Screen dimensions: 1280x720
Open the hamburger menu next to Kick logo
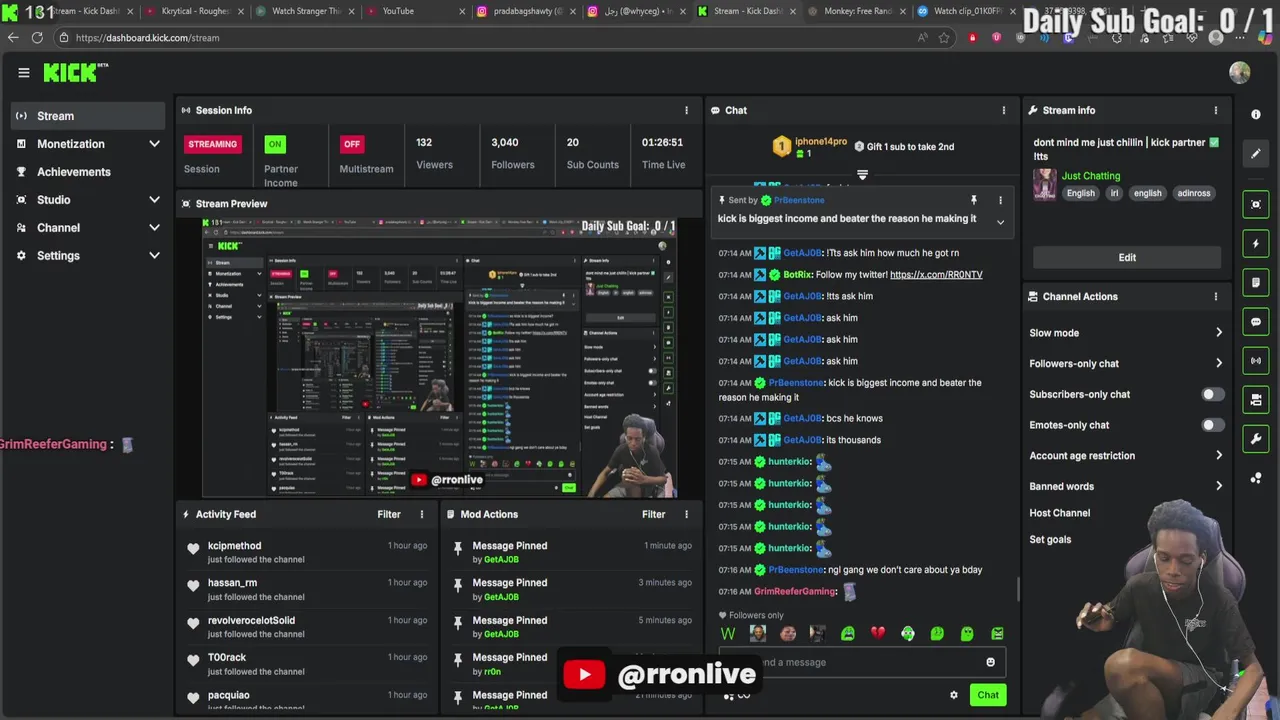point(23,72)
